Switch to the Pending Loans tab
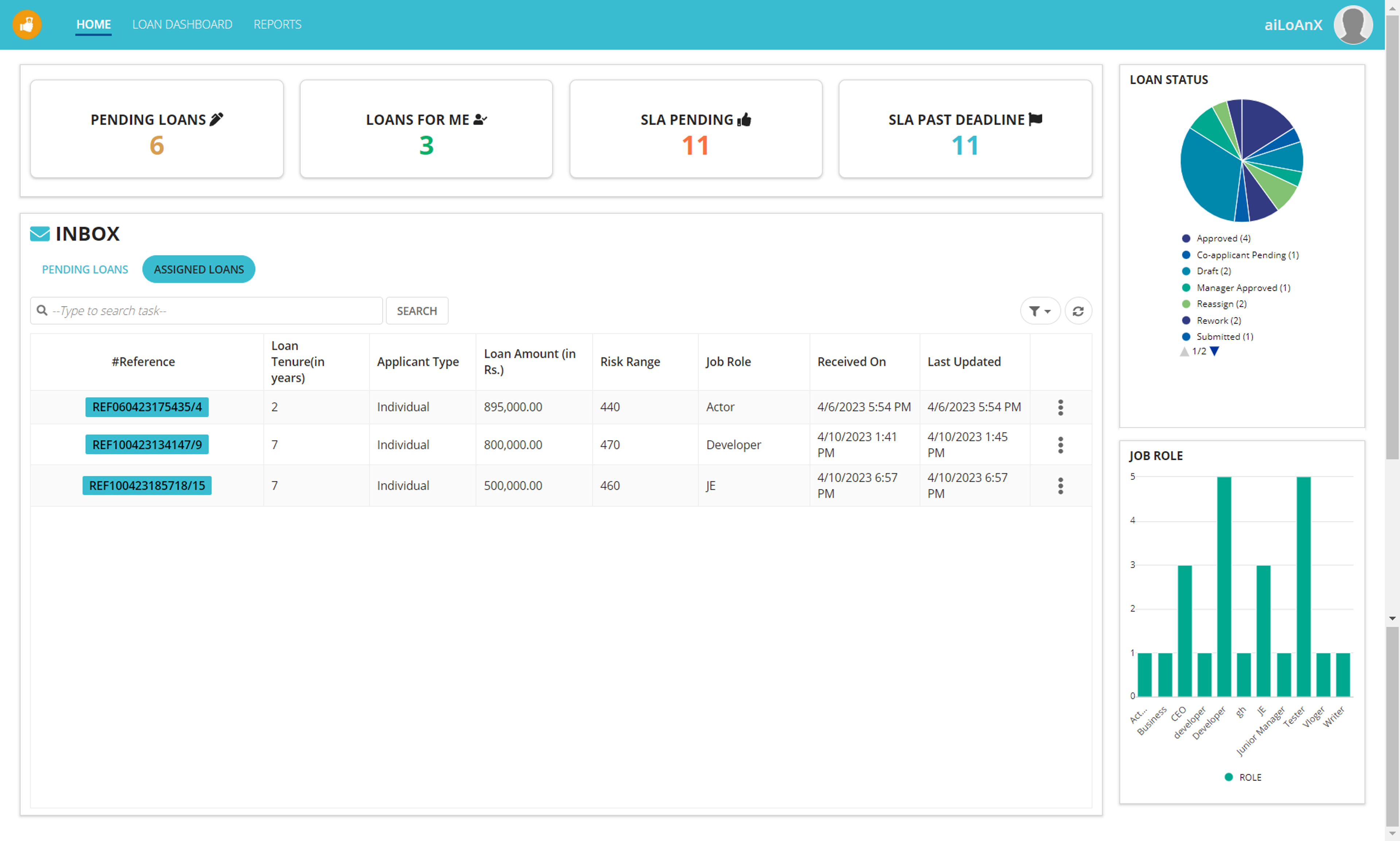This screenshot has height=841, width=1400. [85, 269]
